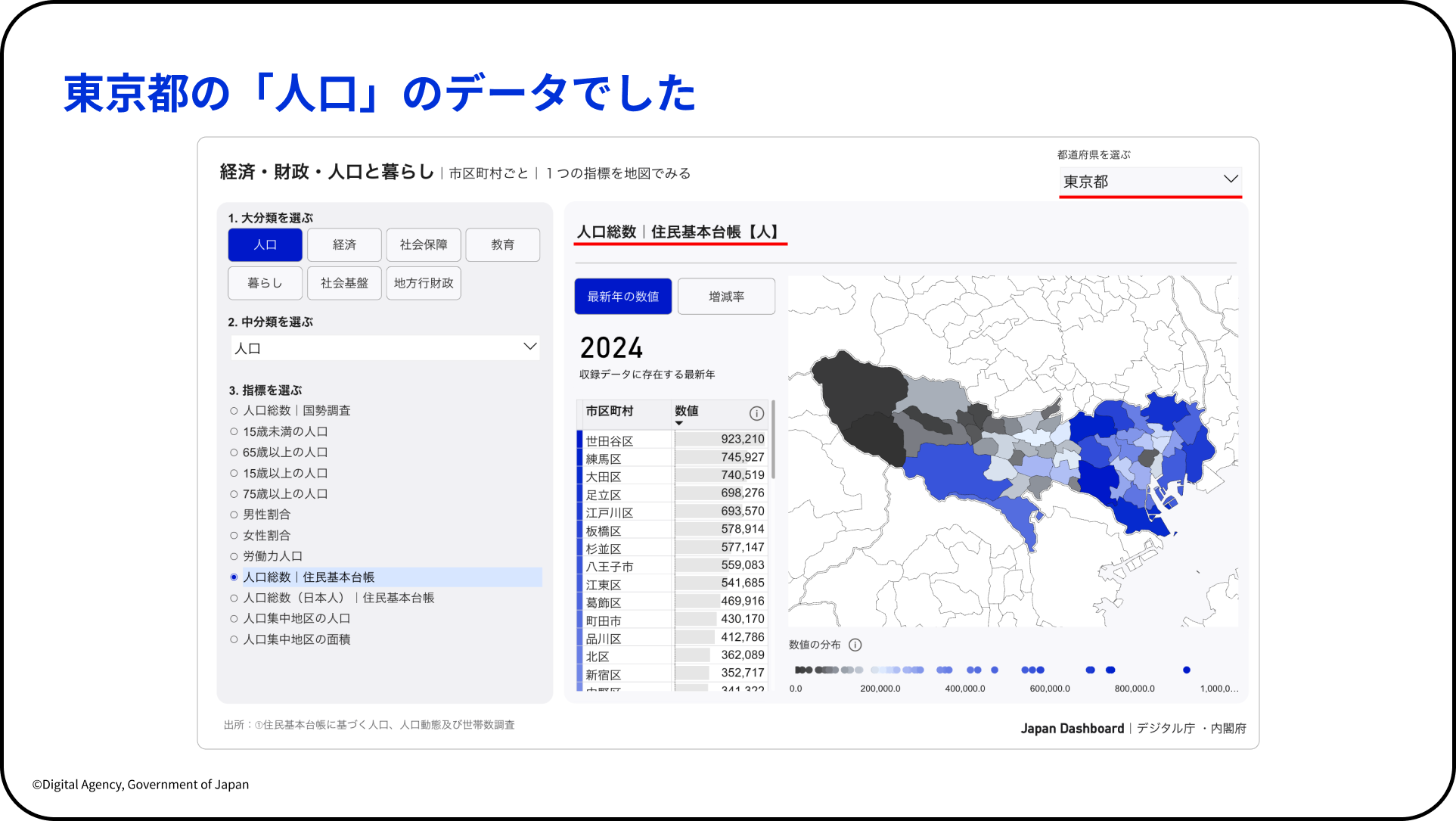Click the 町田市 table row

[x=672, y=620]
